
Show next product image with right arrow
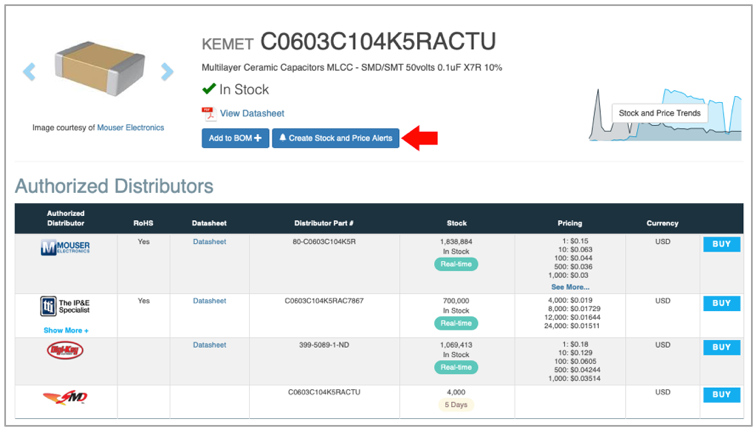point(167,72)
